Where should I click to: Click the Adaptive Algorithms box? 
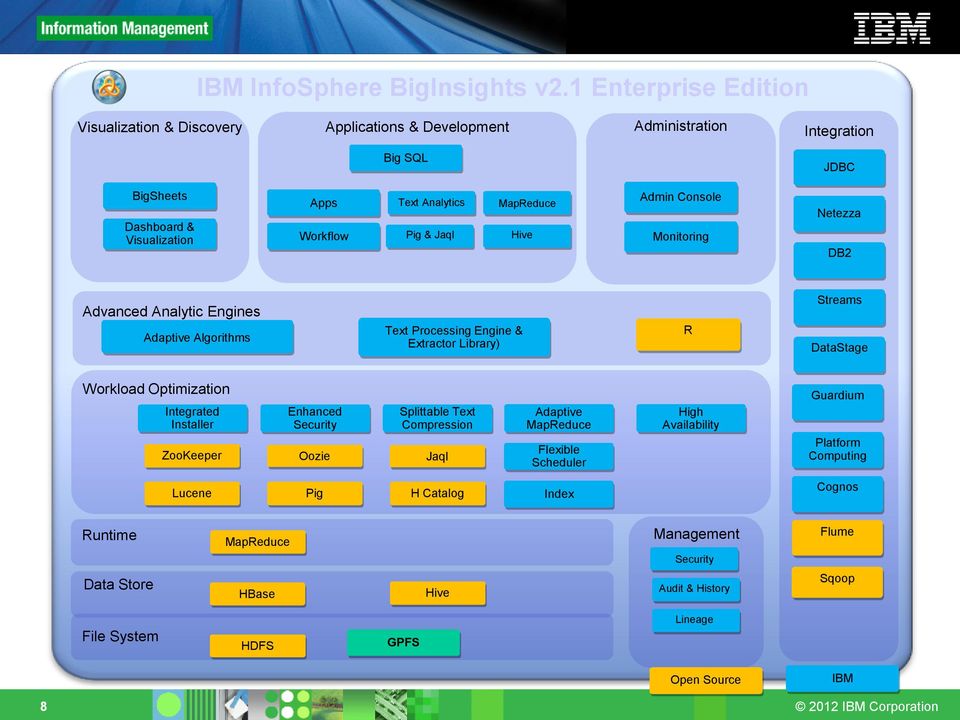tap(197, 337)
